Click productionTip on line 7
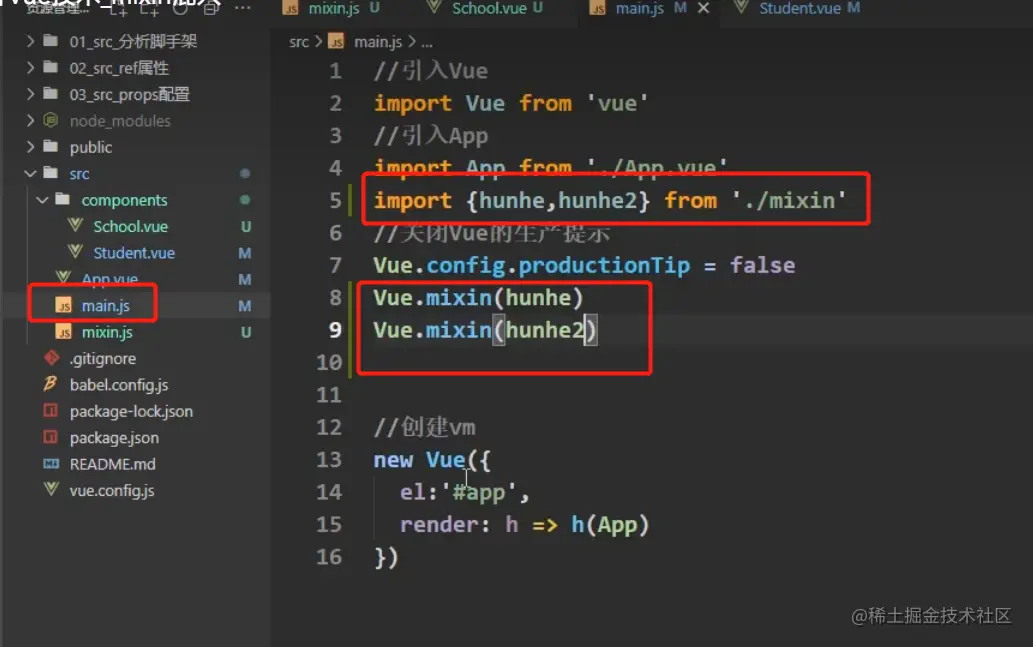The width and height of the screenshot is (1033, 647). point(603,266)
